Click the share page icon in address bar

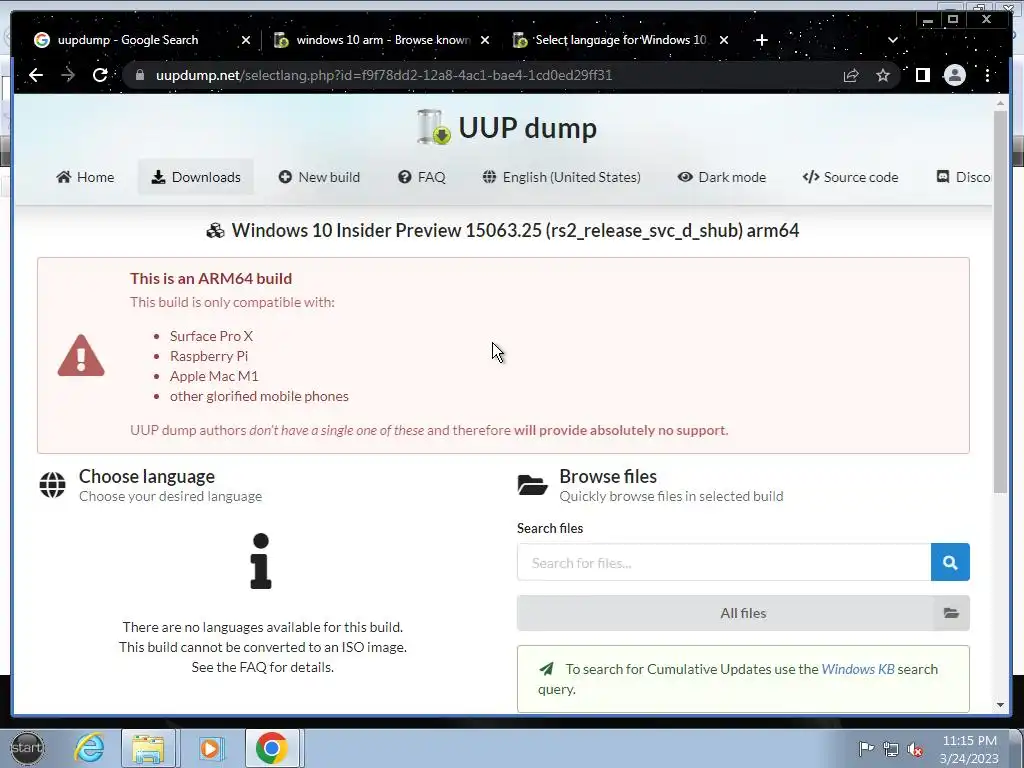[851, 76]
